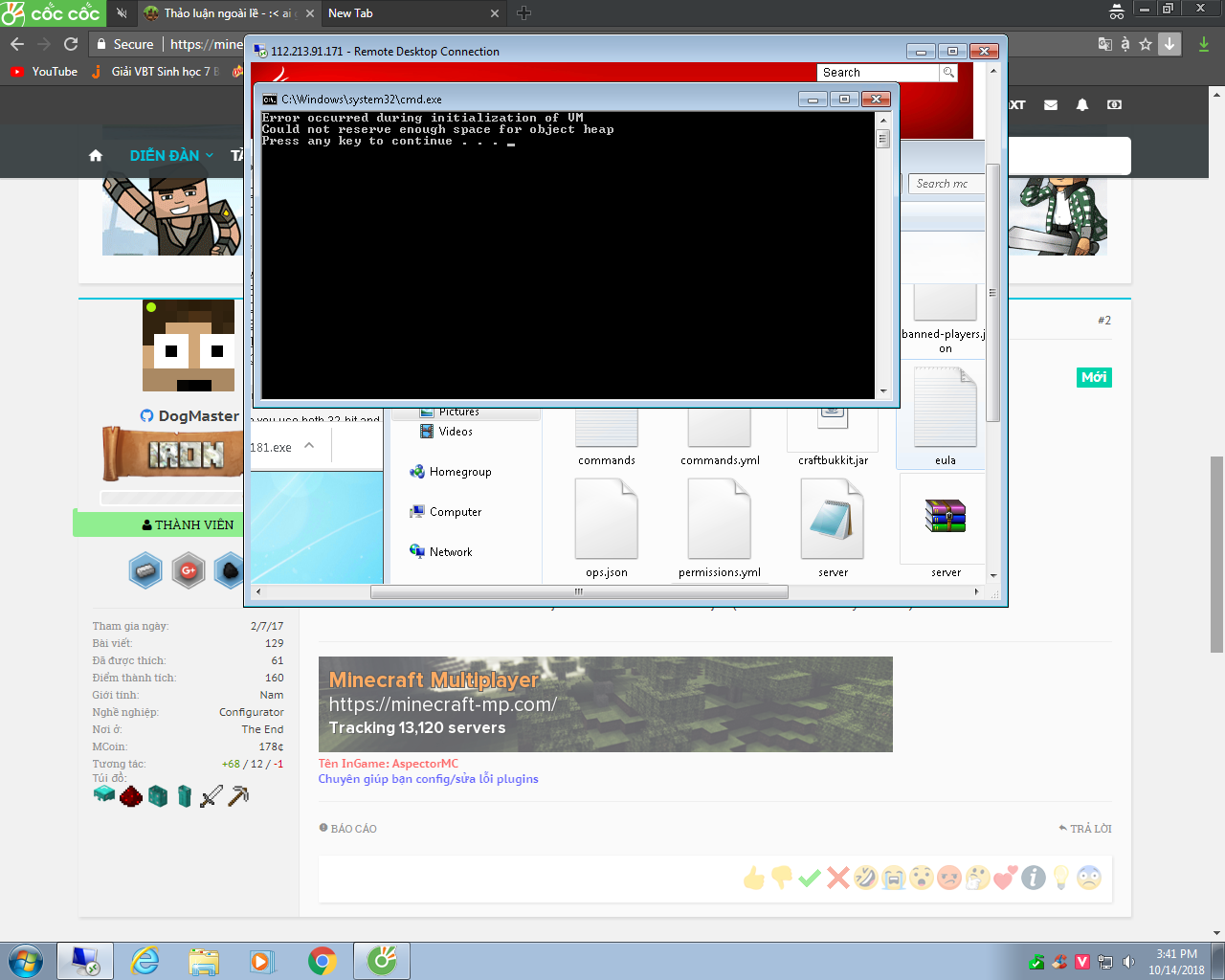Viewport: 1225px width, 980px height.
Task: Select the commands.yml file
Action: click(x=720, y=436)
